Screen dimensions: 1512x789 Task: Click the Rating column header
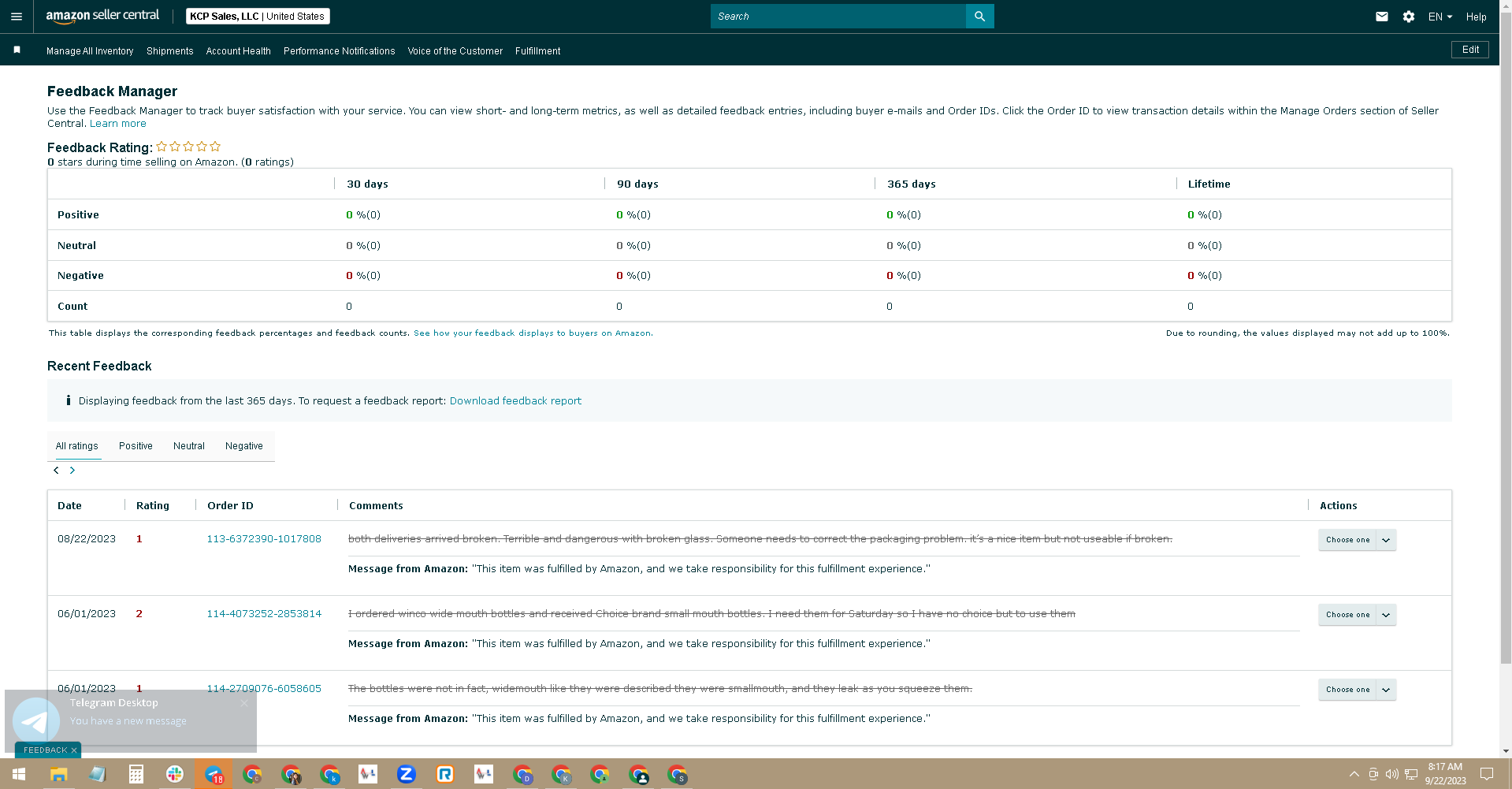click(x=153, y=506)
